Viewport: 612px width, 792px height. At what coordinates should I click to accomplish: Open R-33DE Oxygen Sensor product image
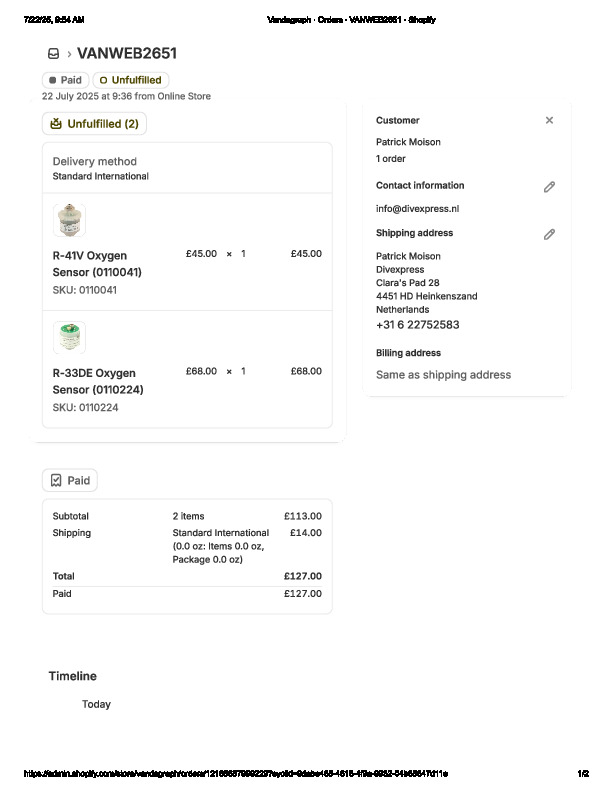point(69,338)
